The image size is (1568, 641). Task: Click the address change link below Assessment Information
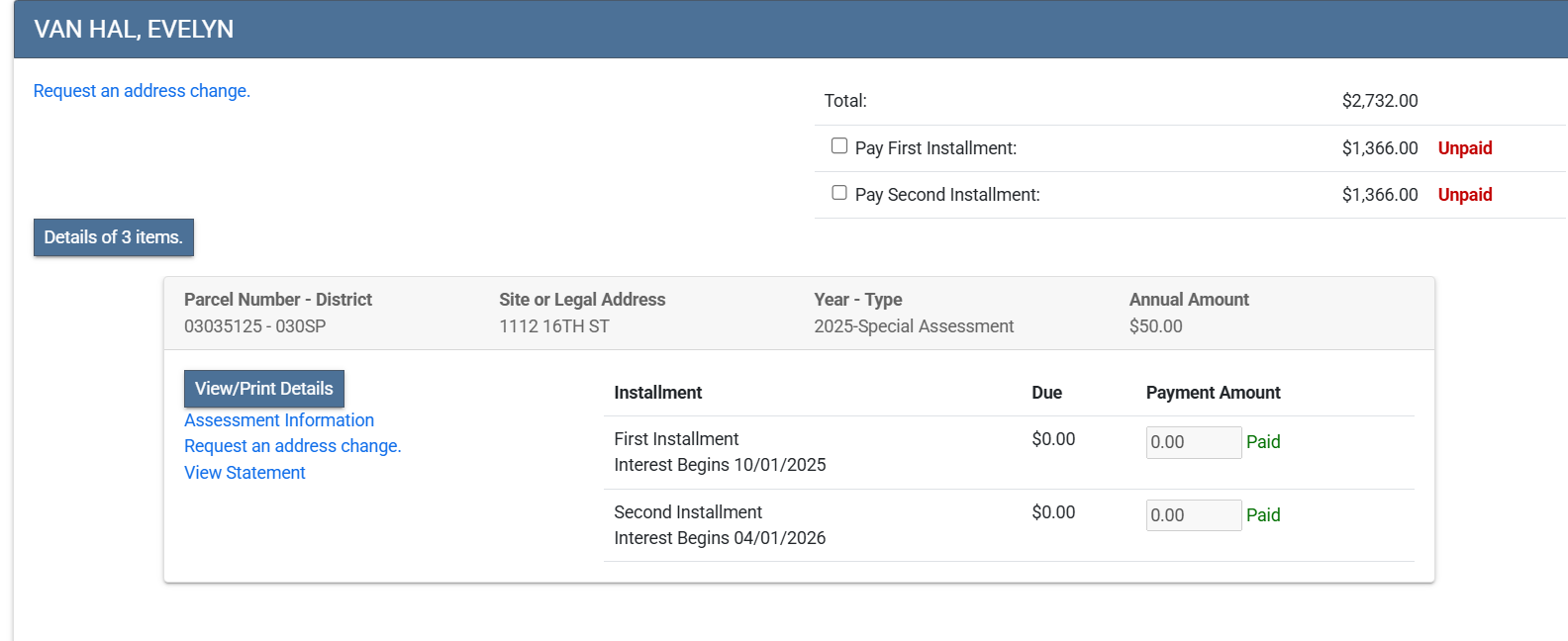tap(292, 446)
